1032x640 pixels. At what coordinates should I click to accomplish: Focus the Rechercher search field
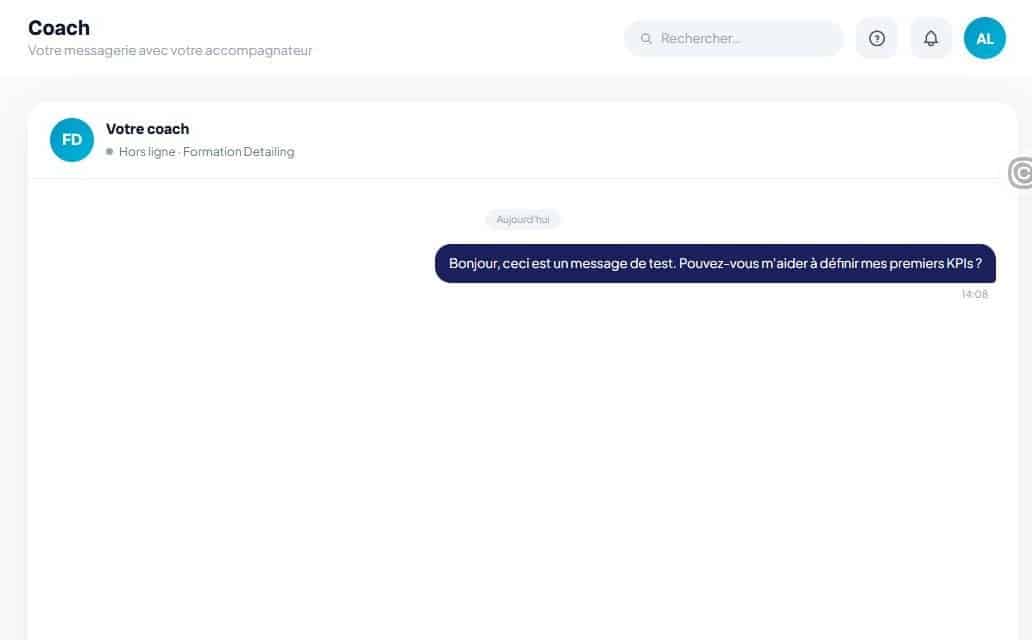click(x=733, y=38)
